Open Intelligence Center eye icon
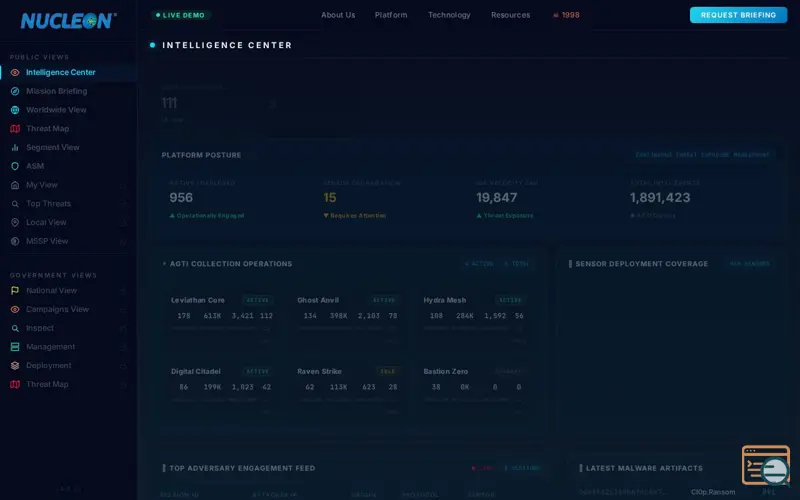The image size is (800, 500). point(15,72)
